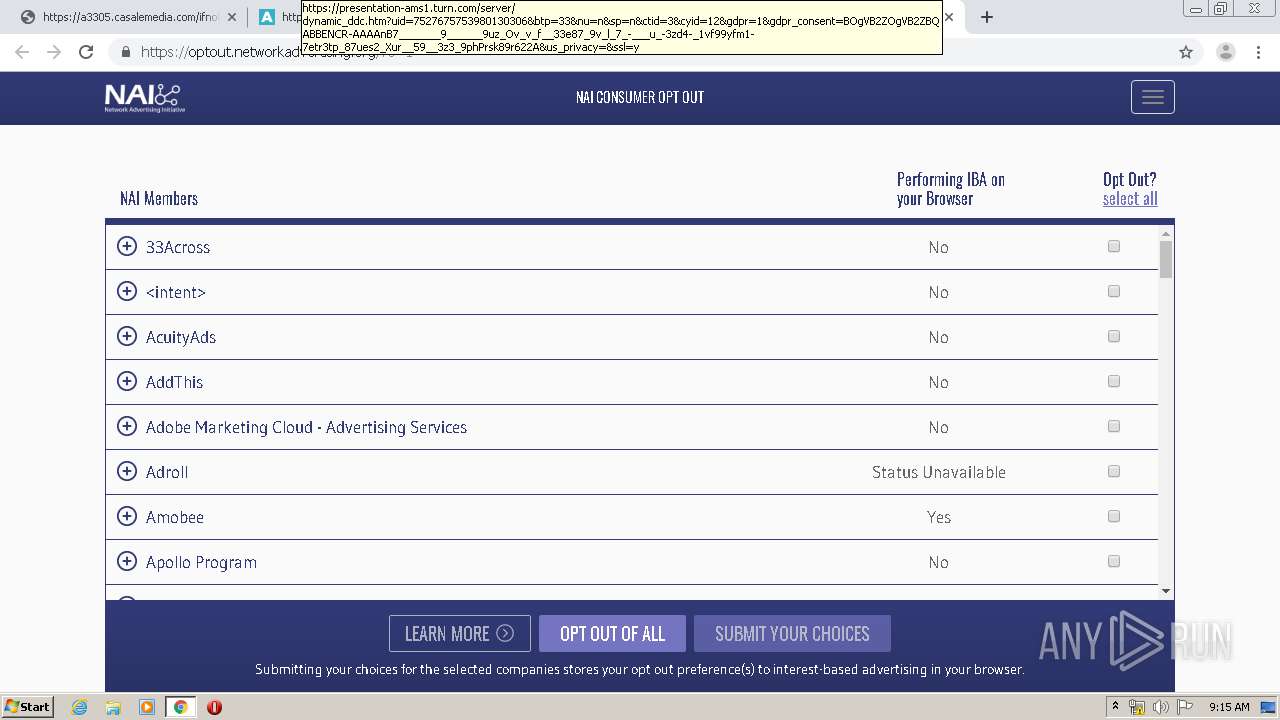Expand the 33Across member details
The width and height of the screenshot is (1280, 720).
click(127, 246)
